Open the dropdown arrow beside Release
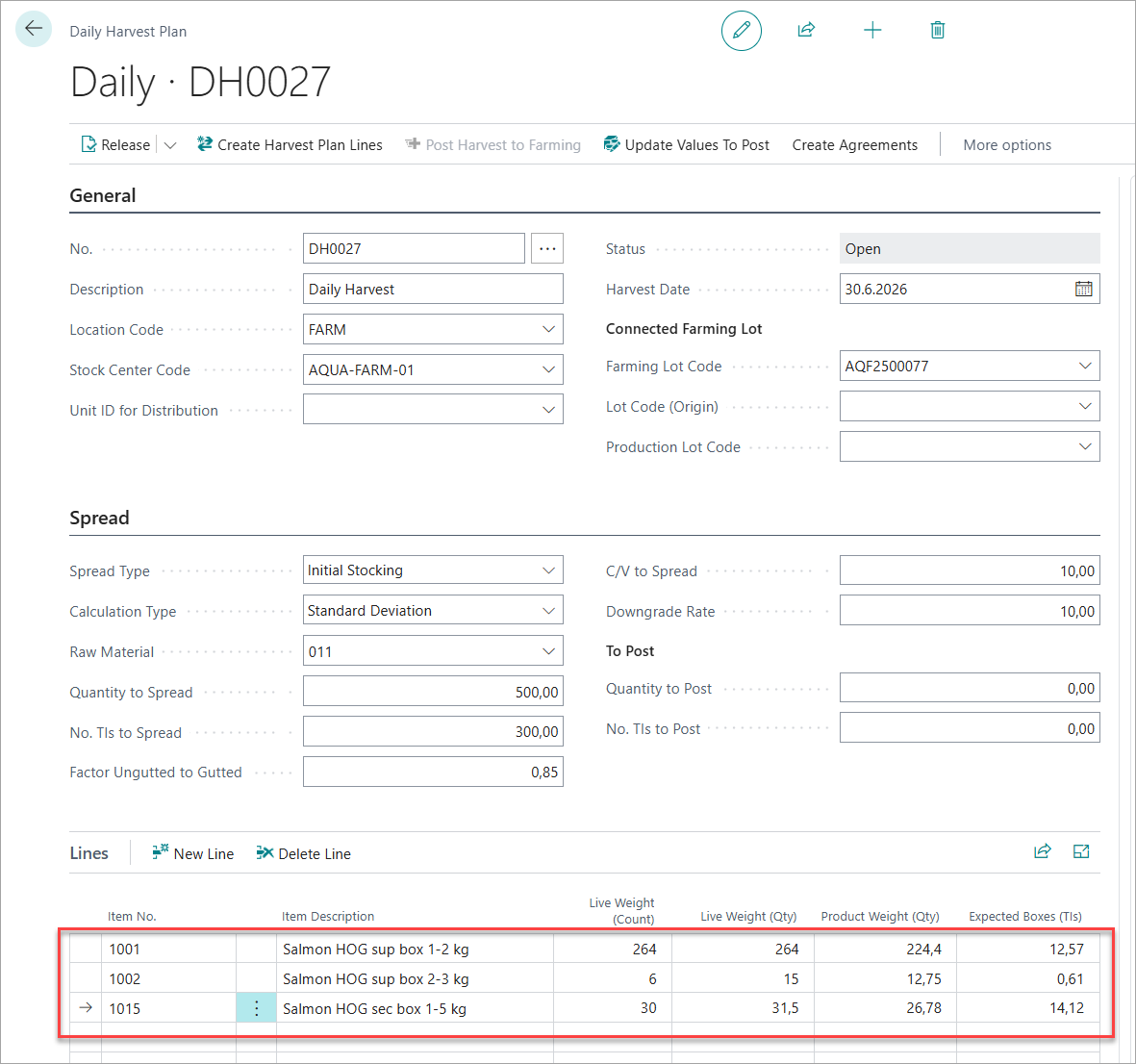This screenshot has height=1064, width=1136. (170, 145)
